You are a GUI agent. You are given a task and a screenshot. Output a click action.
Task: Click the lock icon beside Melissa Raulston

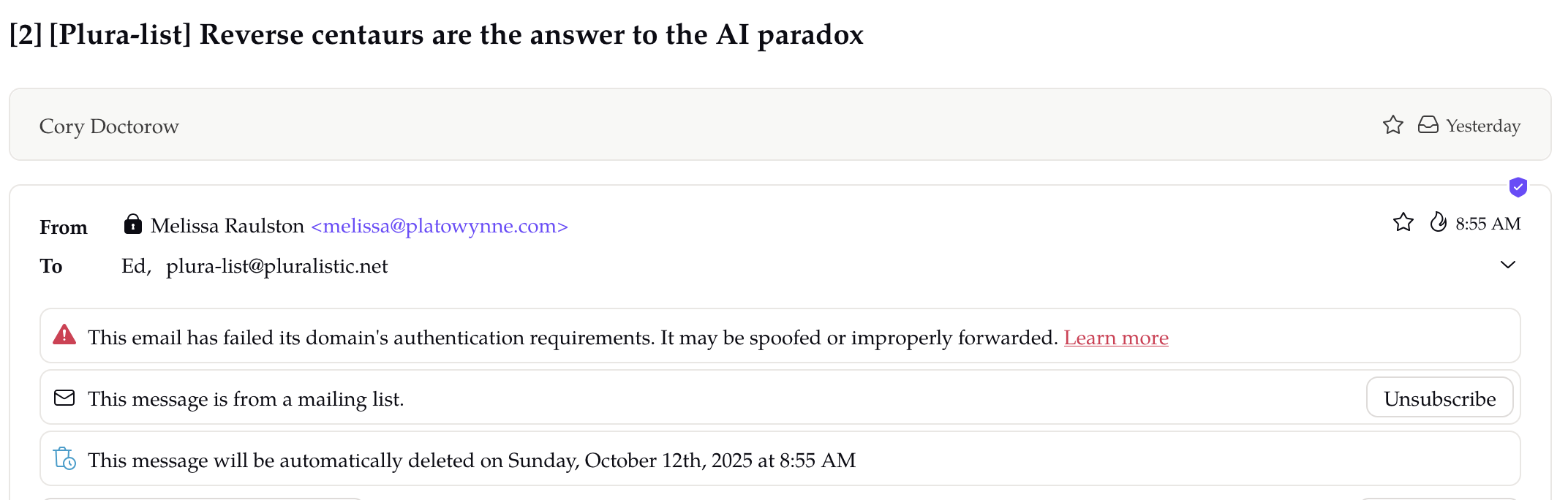[132, 224]
